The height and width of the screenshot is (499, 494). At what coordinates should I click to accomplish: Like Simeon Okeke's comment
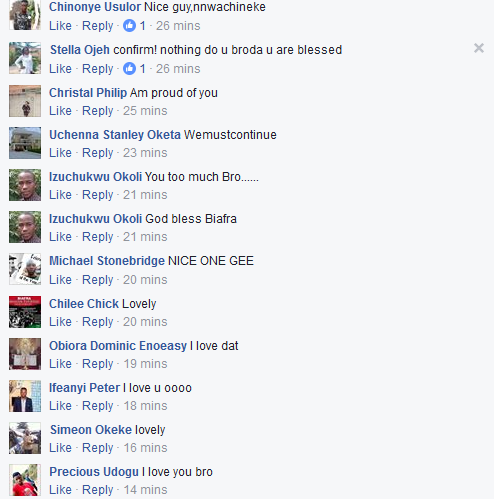click(x=60, y=448)
